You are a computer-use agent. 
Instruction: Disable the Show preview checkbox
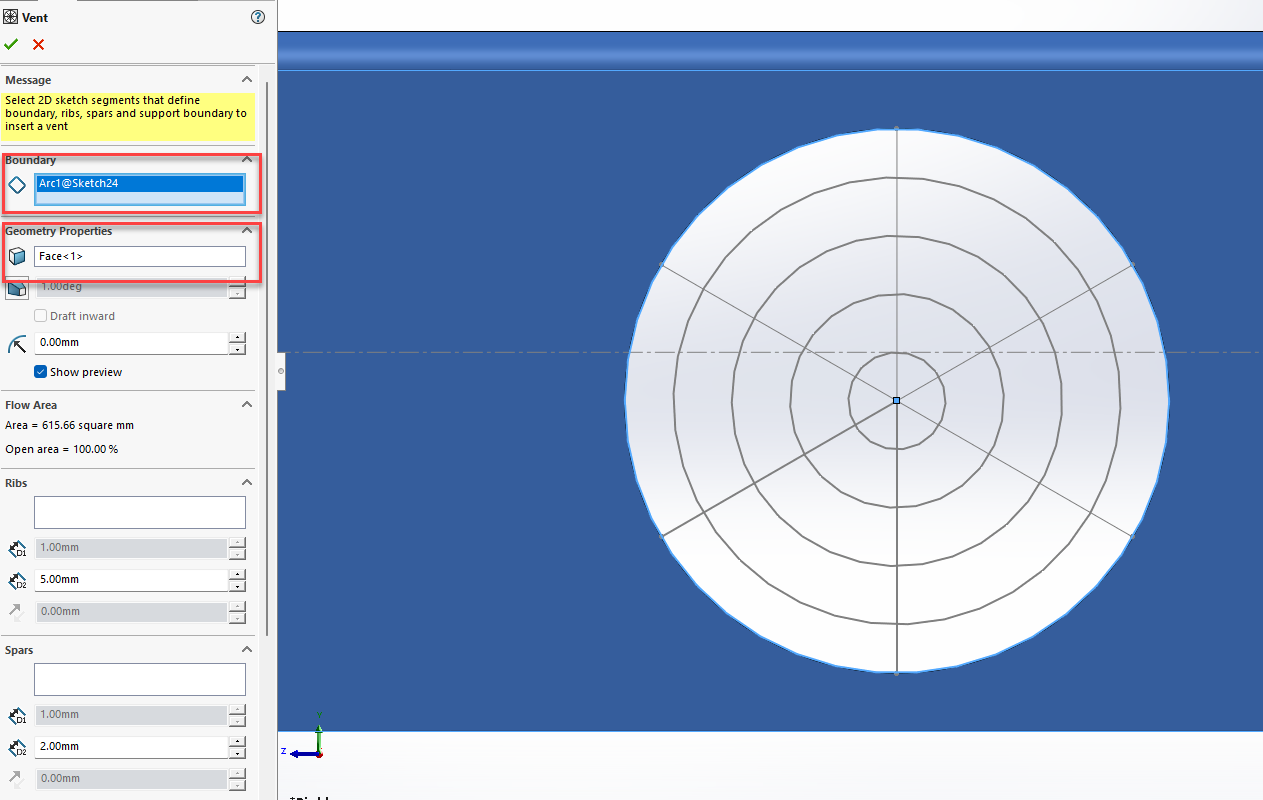coord(40,371)
